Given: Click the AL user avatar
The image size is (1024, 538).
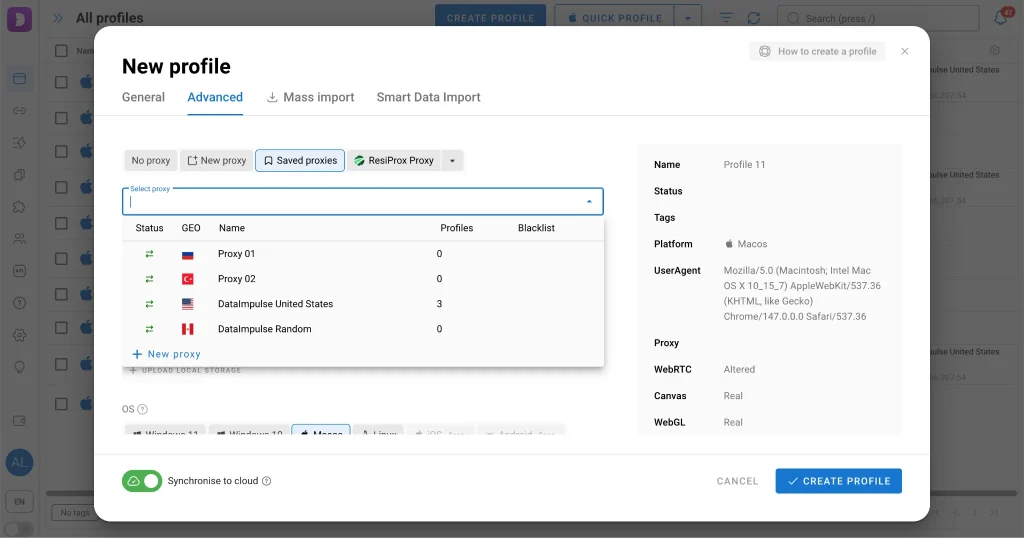Looking at the screenshot, I should coord(19,462).
